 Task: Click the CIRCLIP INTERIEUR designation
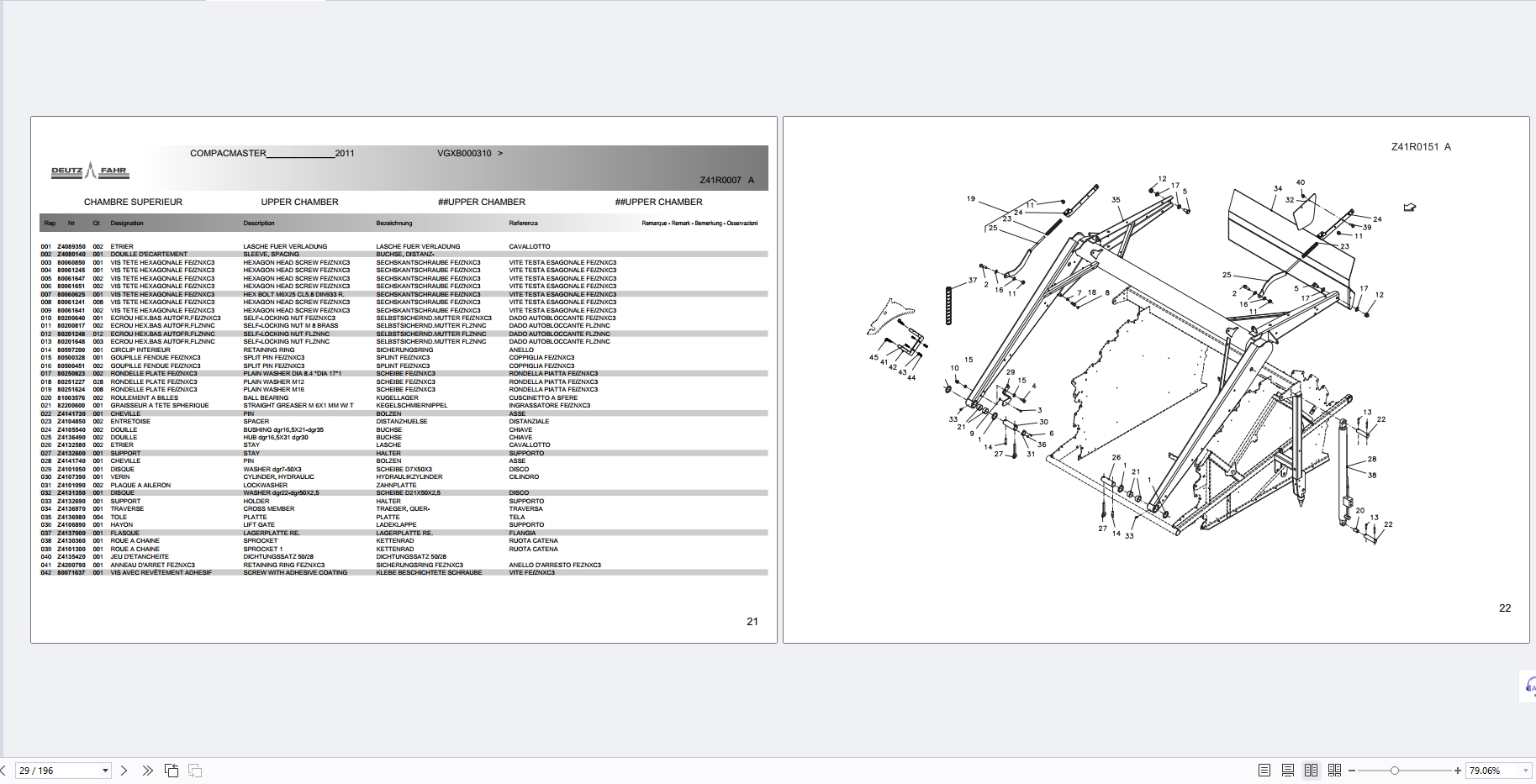click(x=140, y=350)
